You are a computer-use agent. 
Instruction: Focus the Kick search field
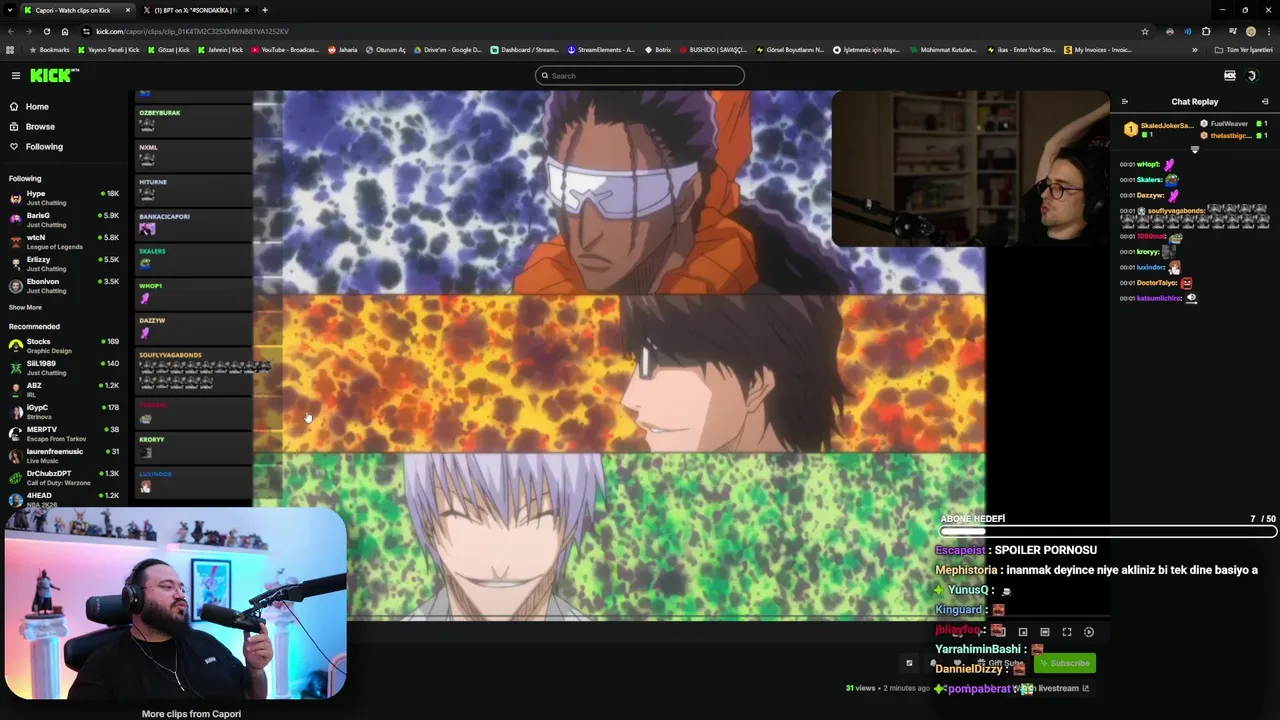pos(640,75)
